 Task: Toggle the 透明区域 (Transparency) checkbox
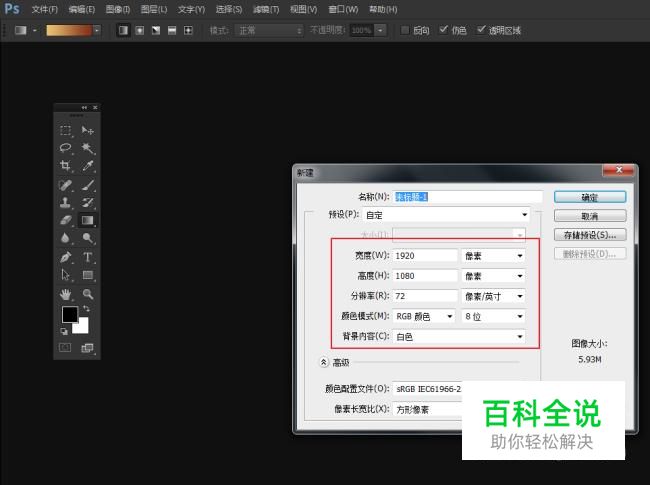coord(481,30)
